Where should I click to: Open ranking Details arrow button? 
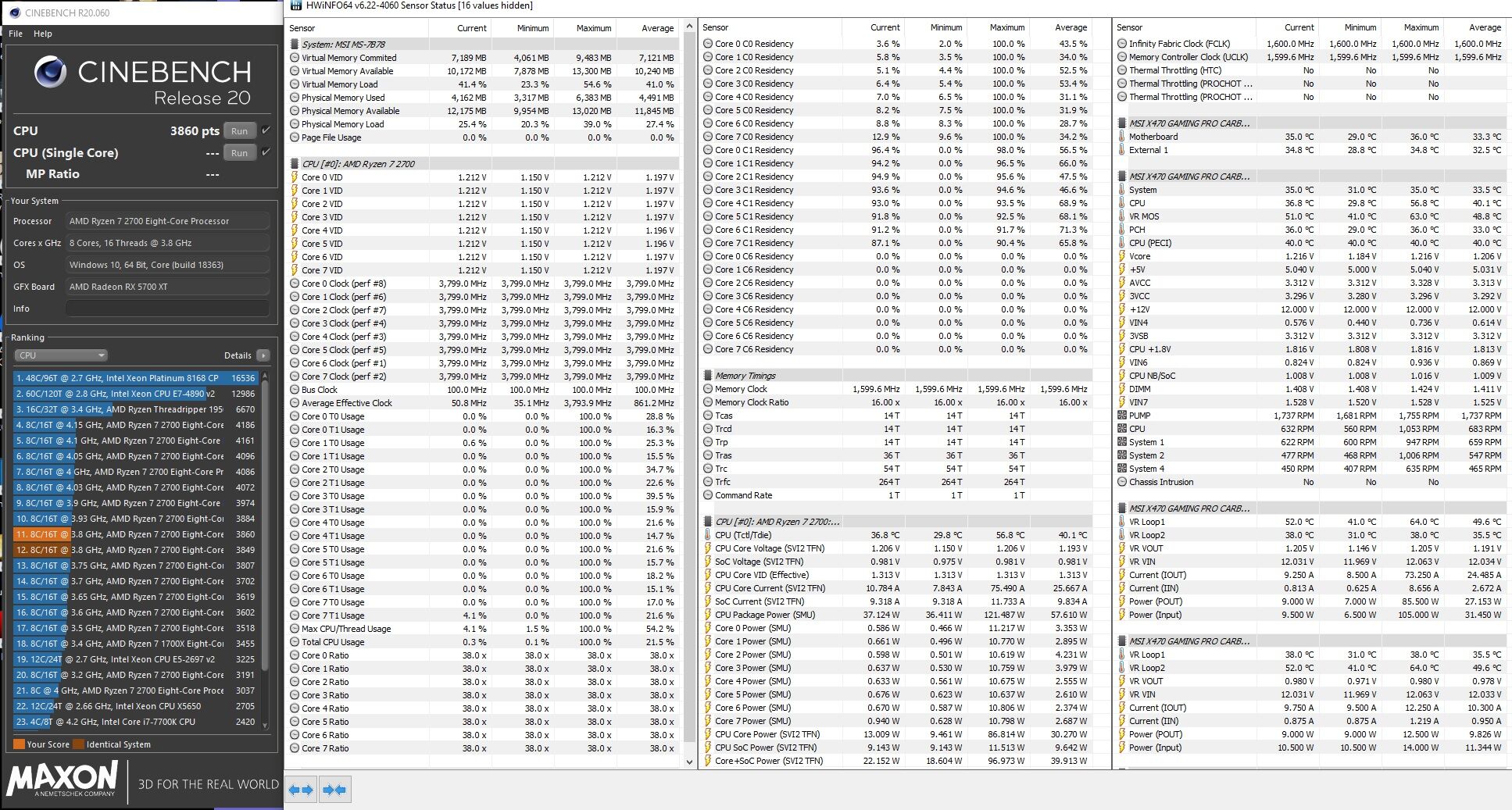[263, 355]
